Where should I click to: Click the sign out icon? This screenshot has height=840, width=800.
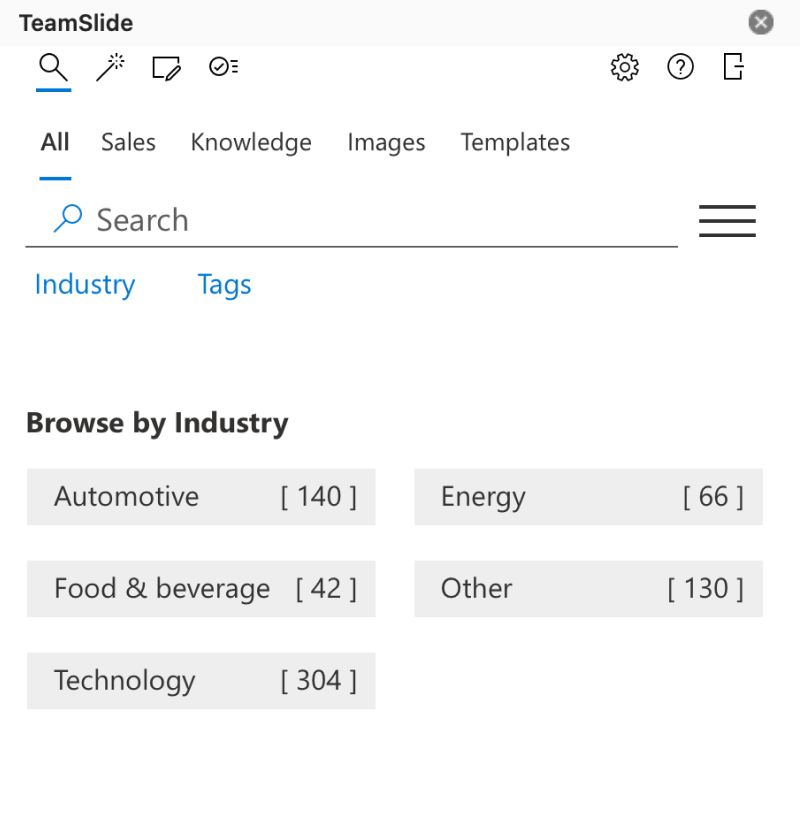734,66
